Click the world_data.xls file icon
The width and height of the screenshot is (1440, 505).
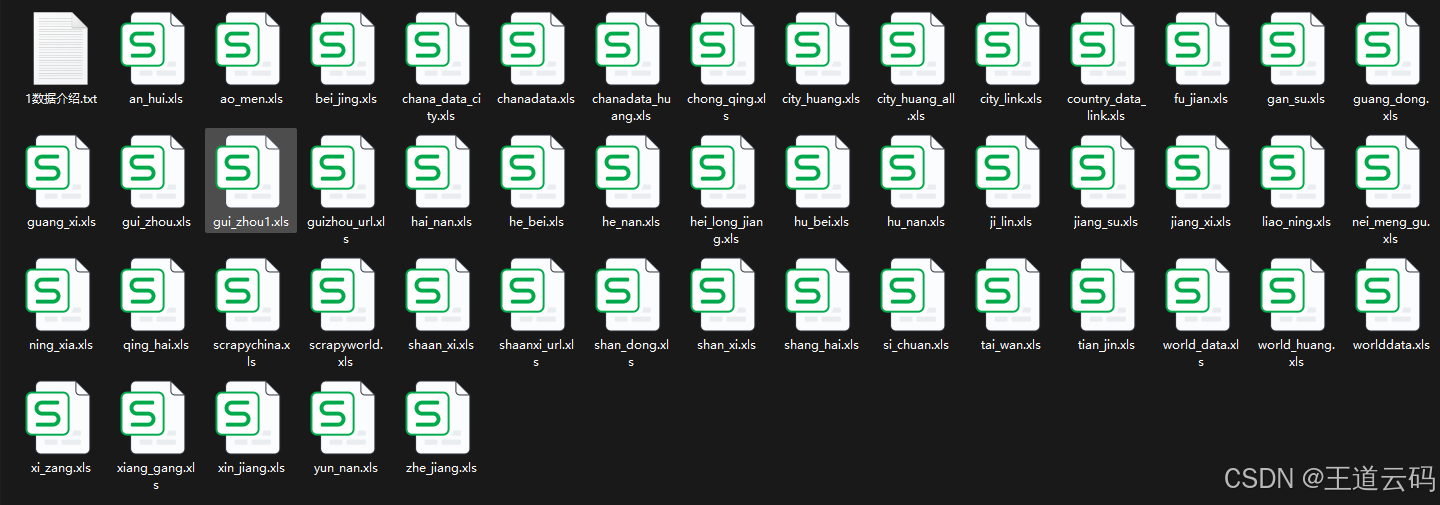[1199, 295]
